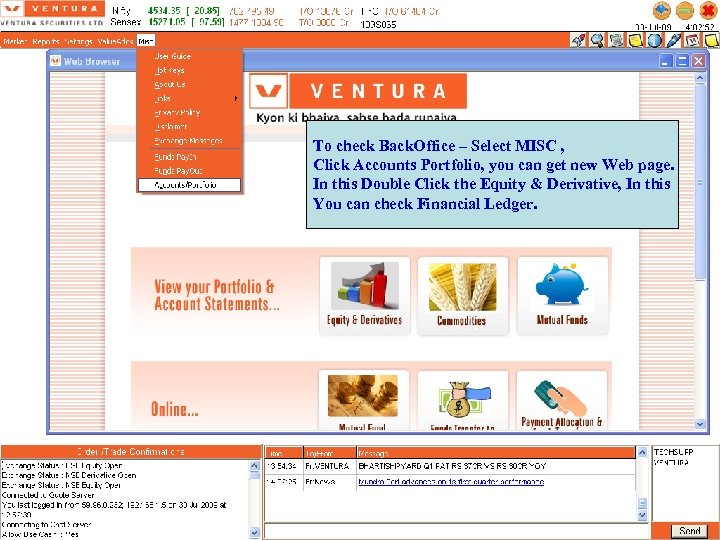Open the Settings menu
This screenshot has height=540, width=720.
pyautogui.click(x=79, y=41)
